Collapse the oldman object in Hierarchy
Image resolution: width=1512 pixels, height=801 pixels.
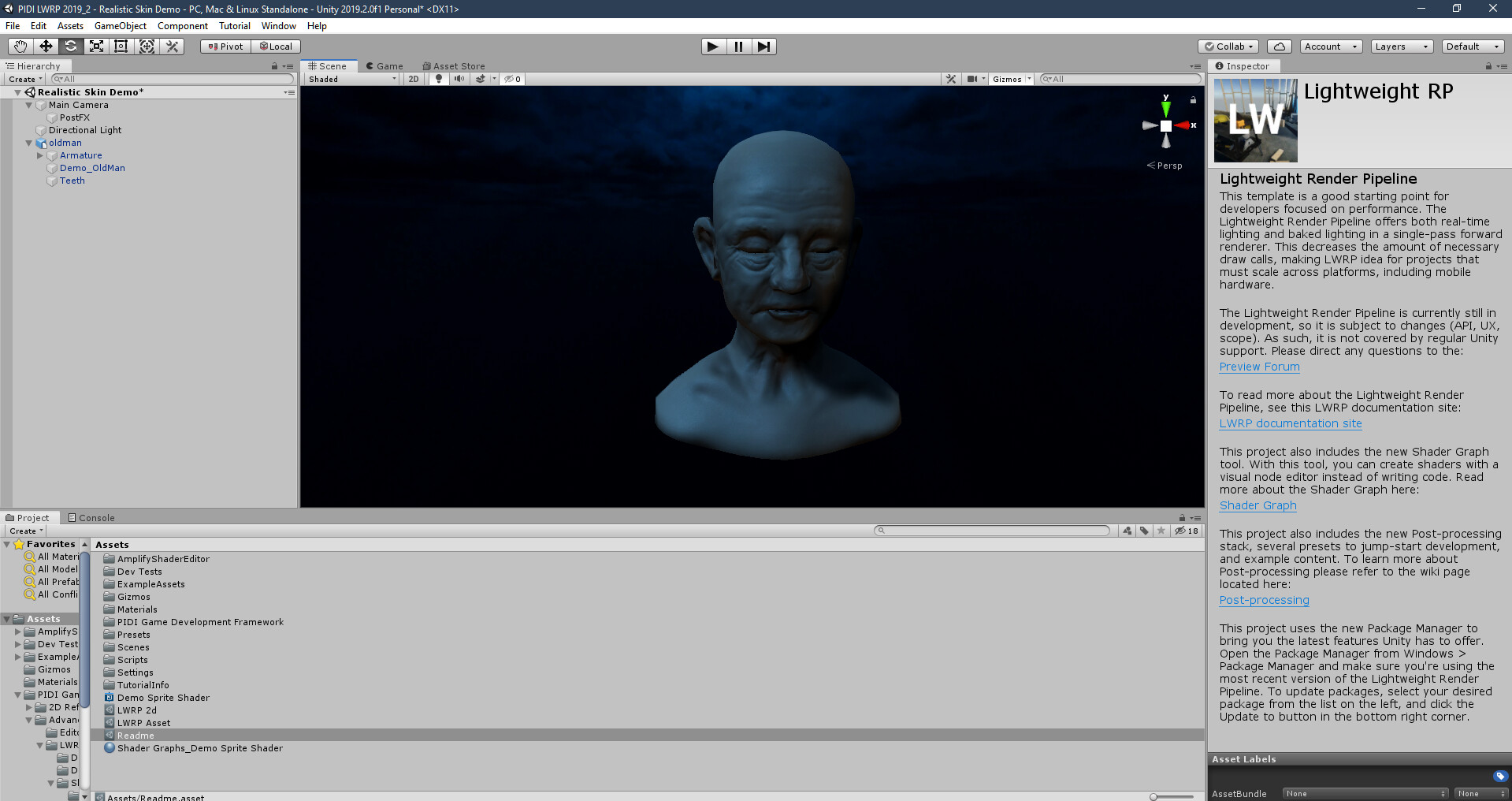coord(29,143)
